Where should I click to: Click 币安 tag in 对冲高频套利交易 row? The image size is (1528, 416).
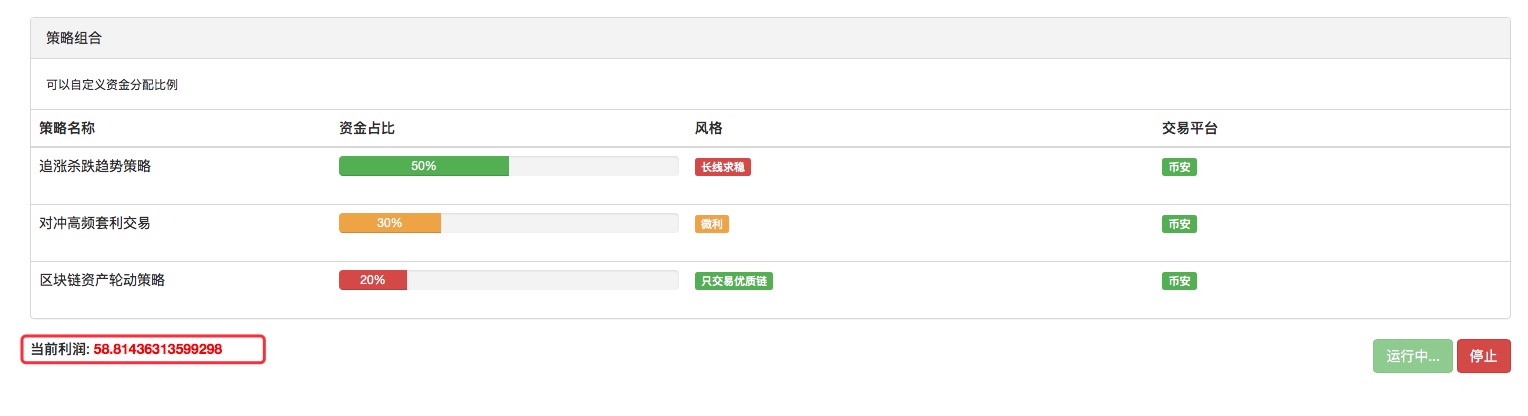coord(1179,224)
